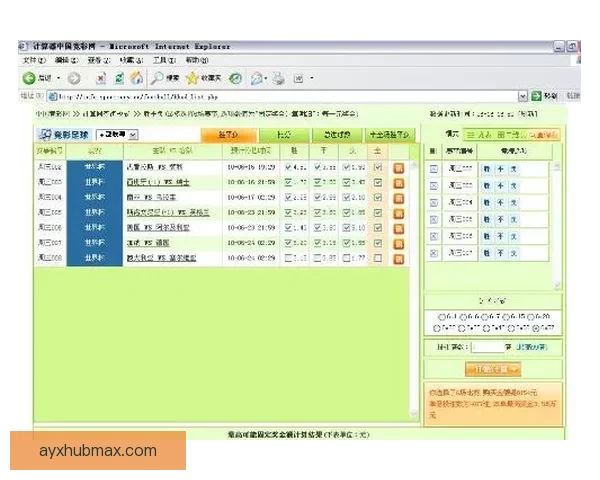Select the 6串15 radio option
600x480 pixels.
point(507,317)
